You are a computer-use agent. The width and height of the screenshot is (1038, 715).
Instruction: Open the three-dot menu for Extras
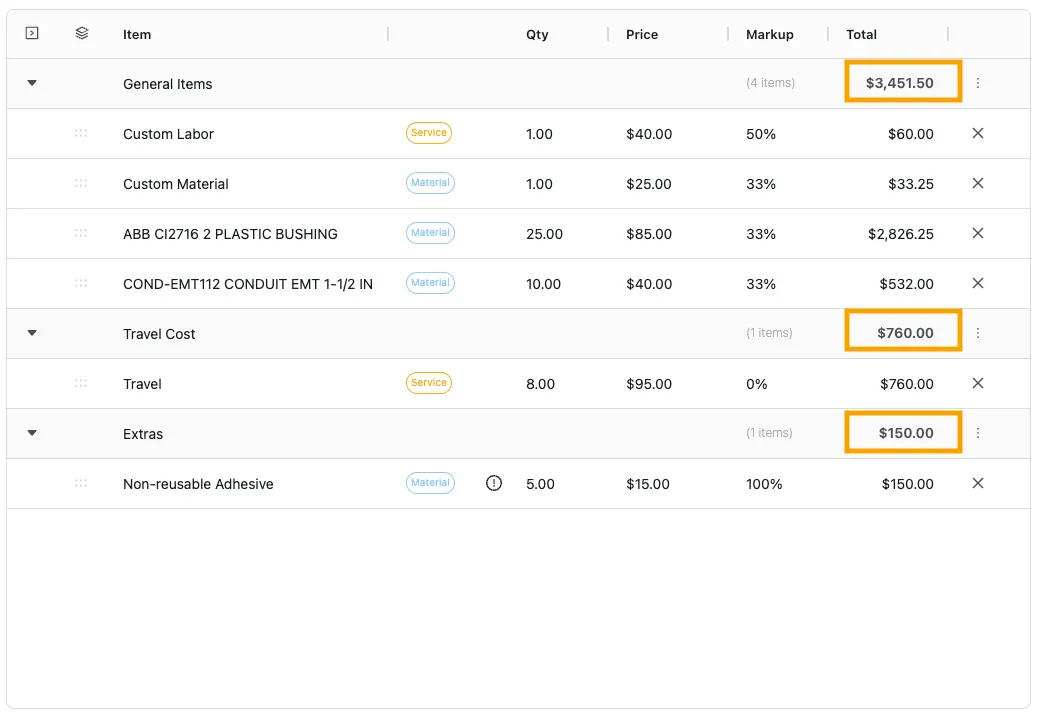click(x=977, y=433)
